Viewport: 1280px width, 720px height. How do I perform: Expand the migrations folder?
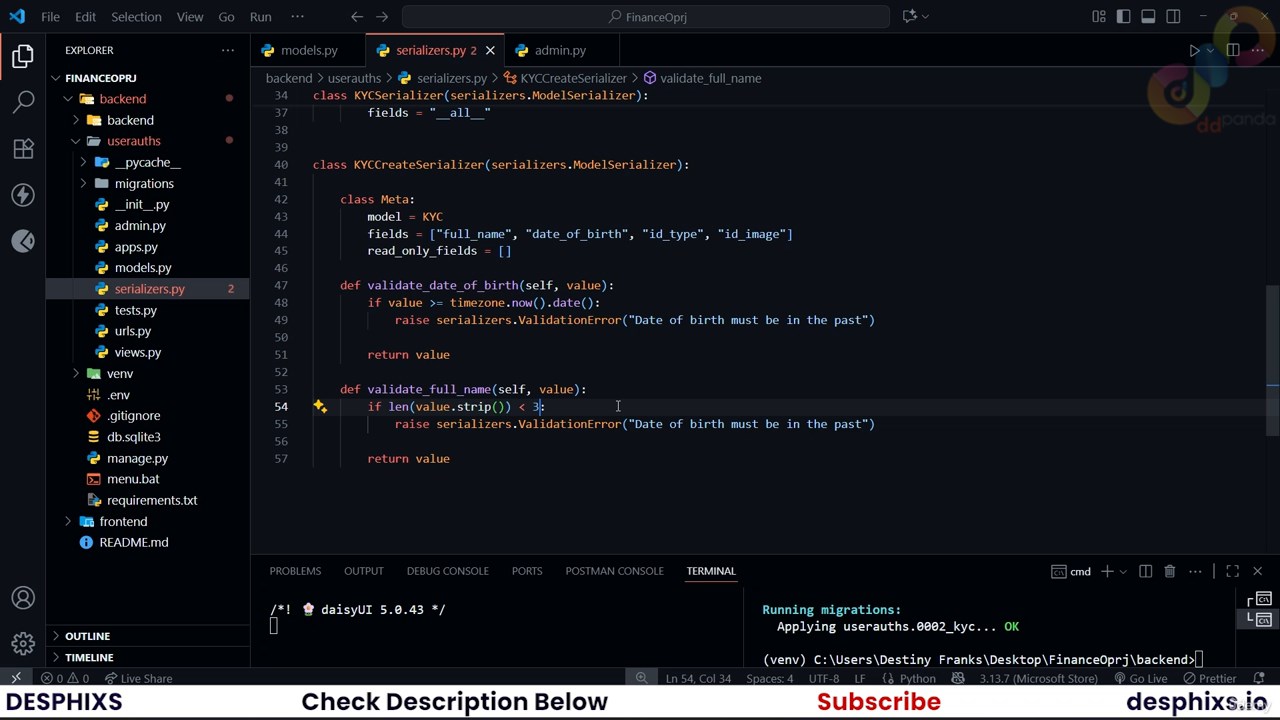pos(84,183)
